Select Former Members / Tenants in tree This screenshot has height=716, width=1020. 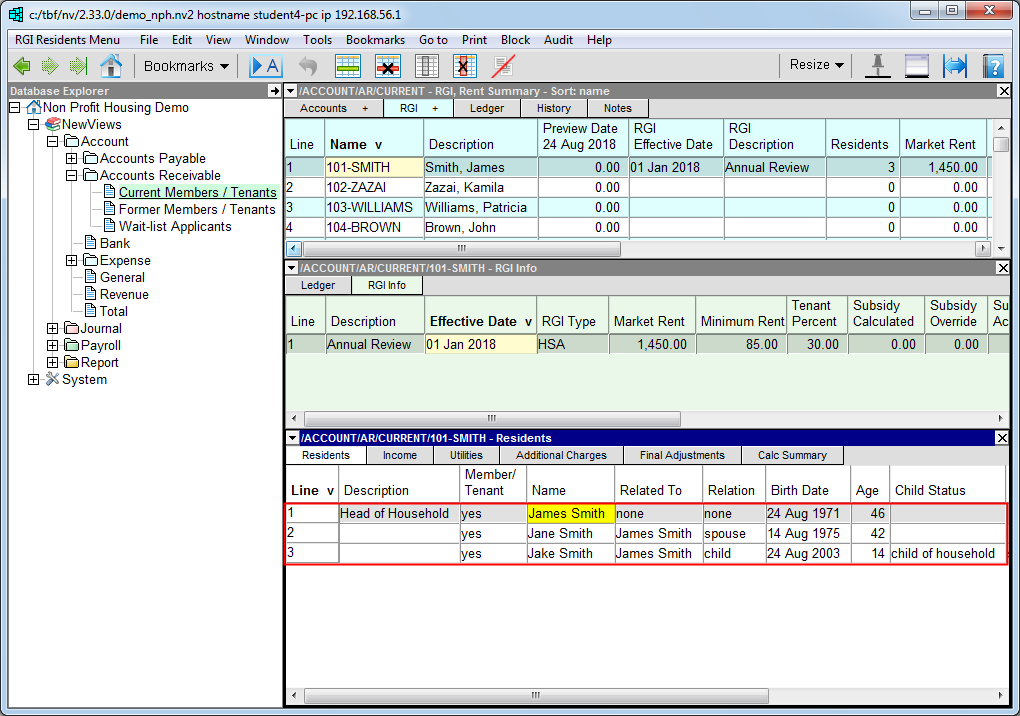(196, 210)
